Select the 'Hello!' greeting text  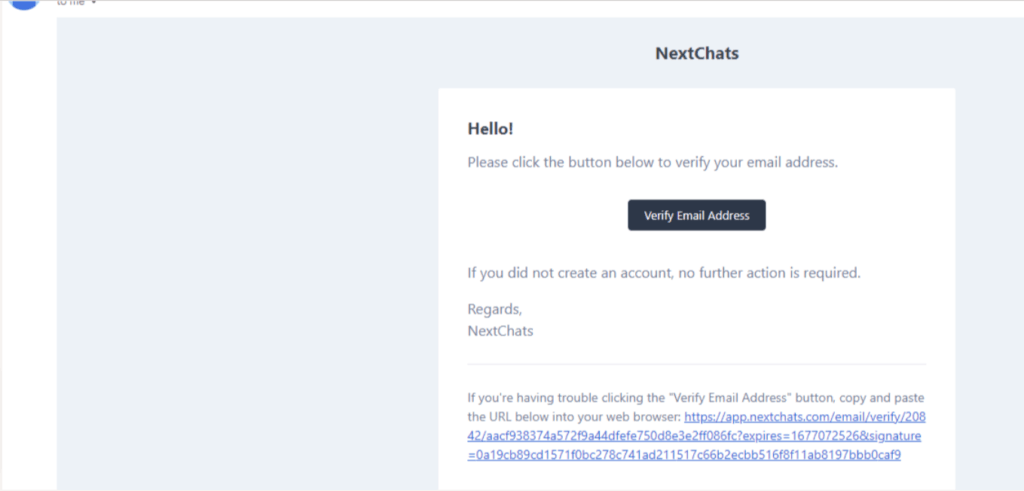click(490, 129)
